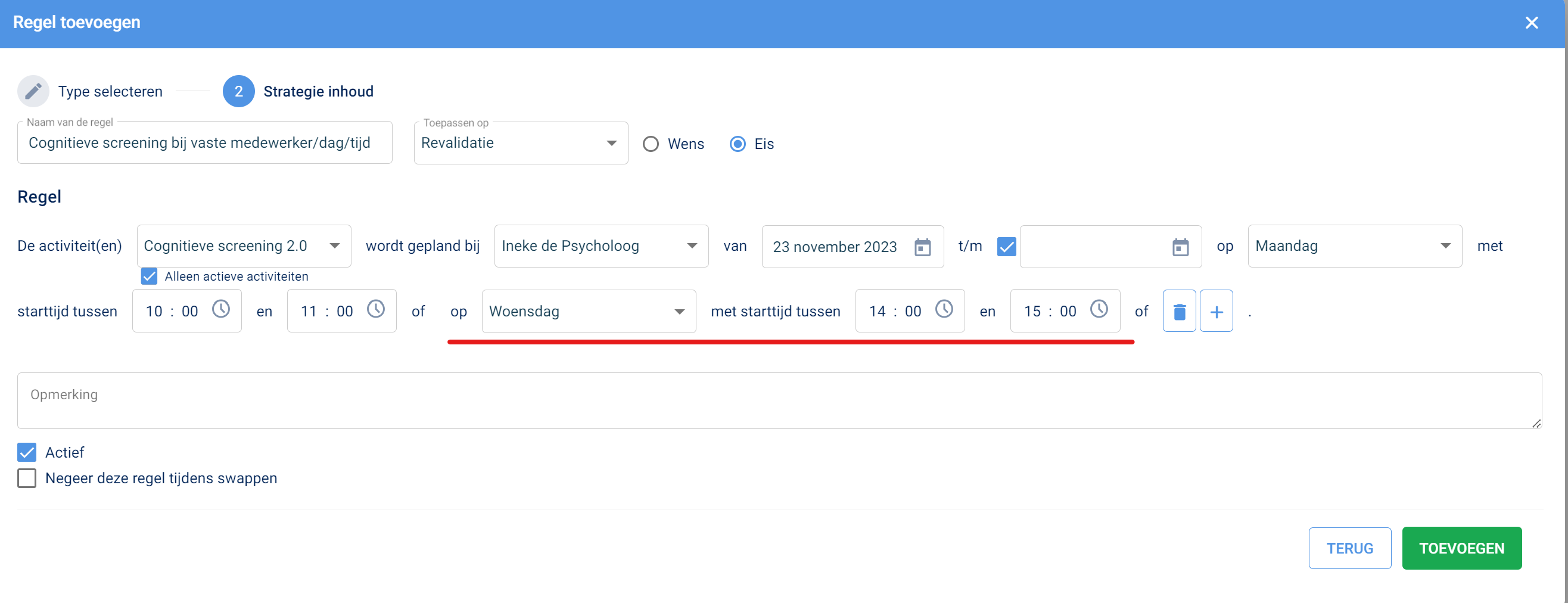Open the Toepassen op Revalidatie dropdown
1568x603 pixels.
pos(521,143)
